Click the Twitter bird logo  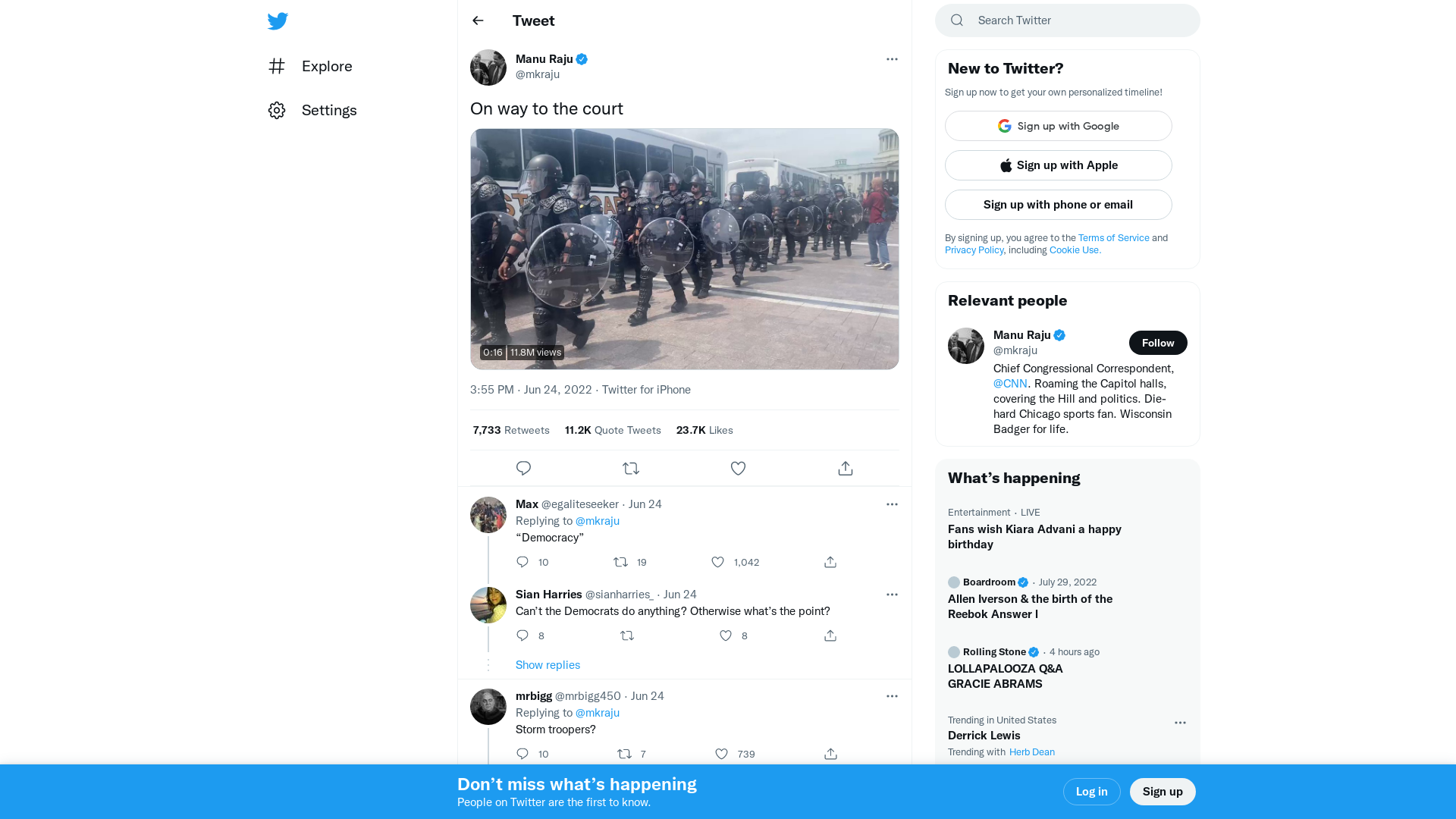(278, 21)
